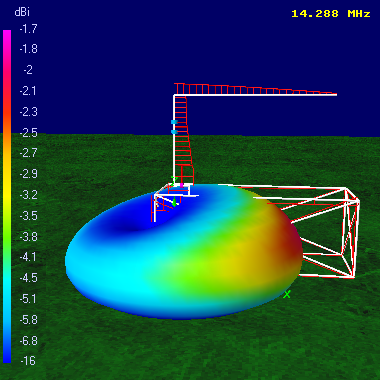Click the green X axis marker
The height and width of the screenshot is (380, 380).
(287, 294)
